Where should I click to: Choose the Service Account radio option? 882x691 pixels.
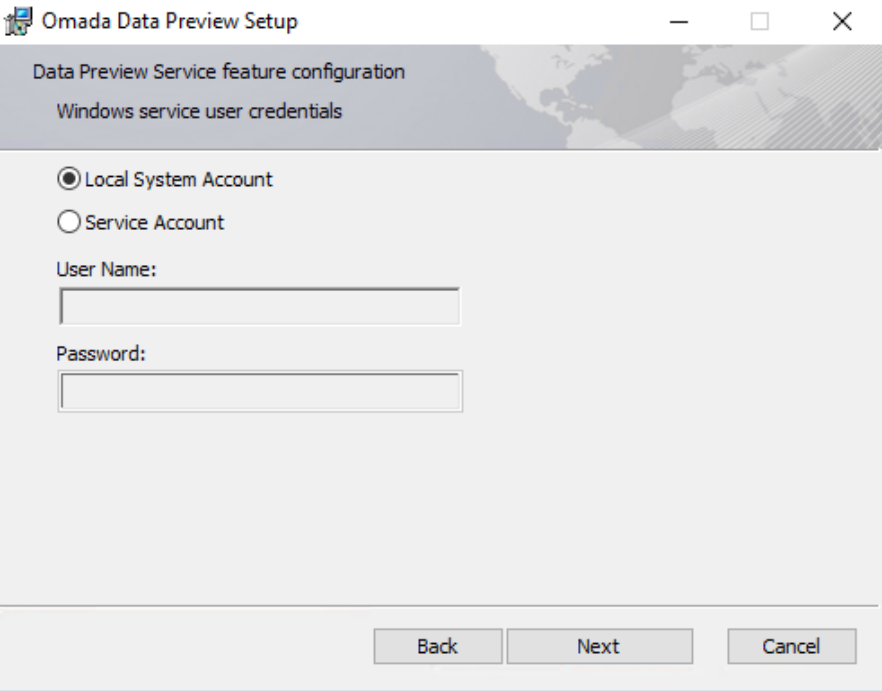69,222
